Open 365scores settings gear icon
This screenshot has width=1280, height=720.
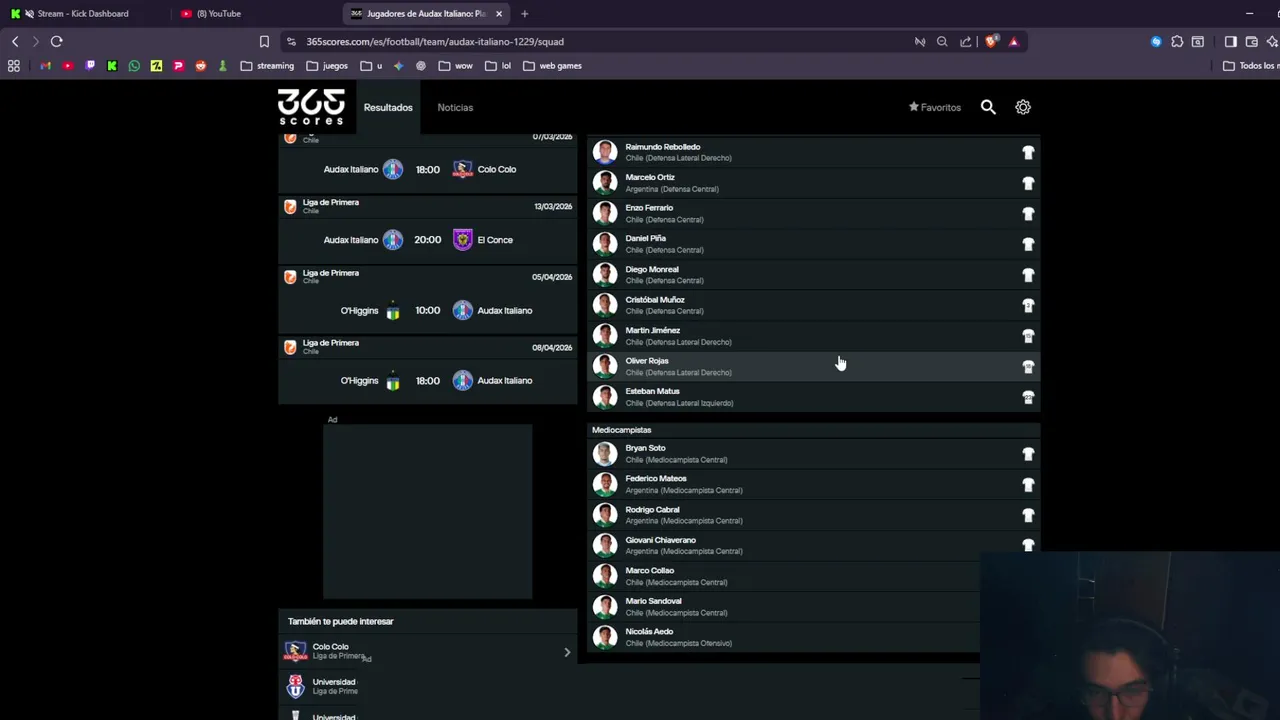(1023, 107)
